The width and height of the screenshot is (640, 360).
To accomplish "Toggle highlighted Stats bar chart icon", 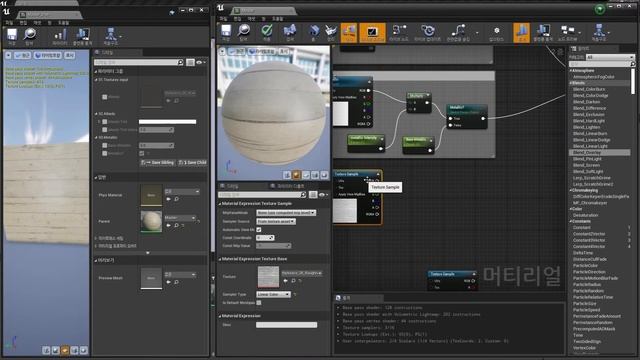I will click(521, 33).
